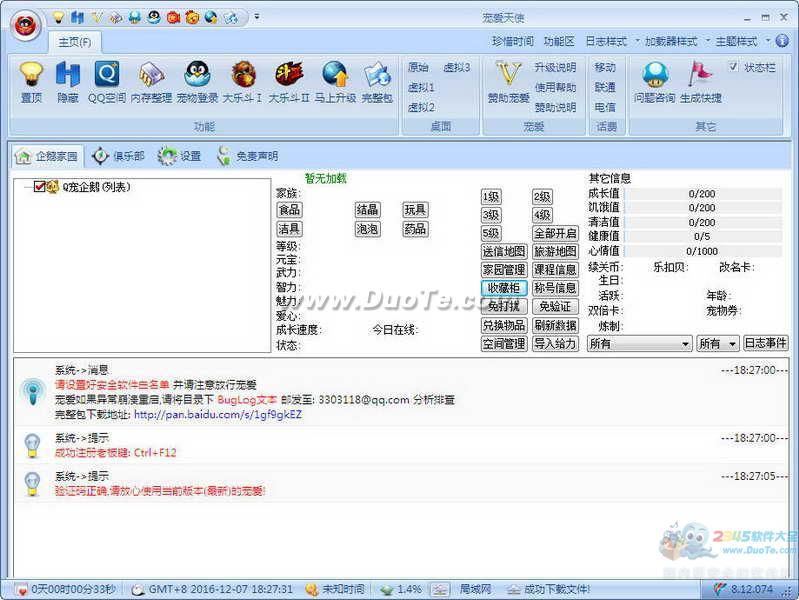Open the pan.baidu.com download link
This screenshot has height=600, width=799.
(217, 414)
